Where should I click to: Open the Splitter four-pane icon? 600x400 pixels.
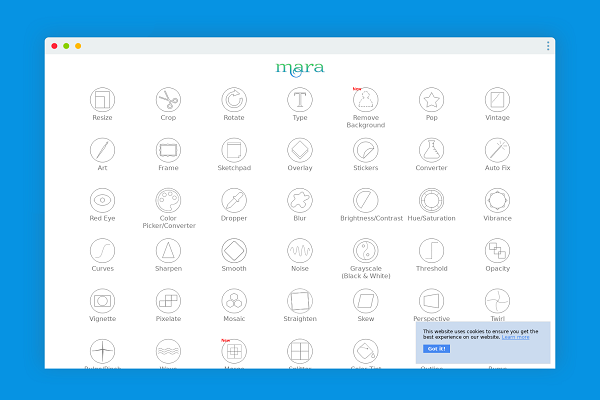[x=300, y=351]
